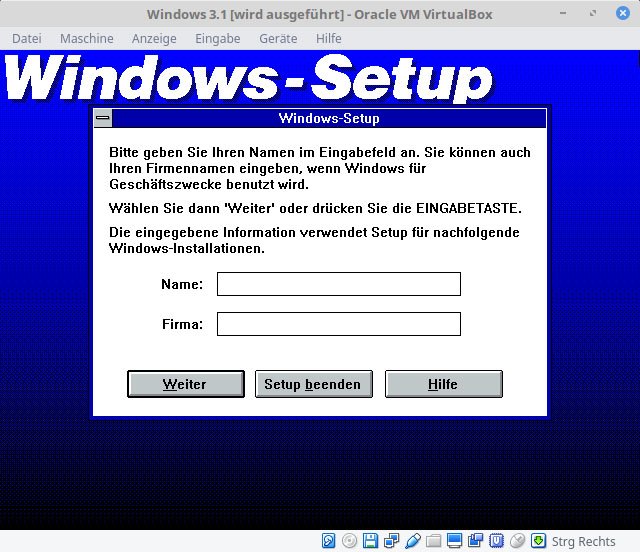
Task: Open the Anzeige menu
Action: pos(154,38)
